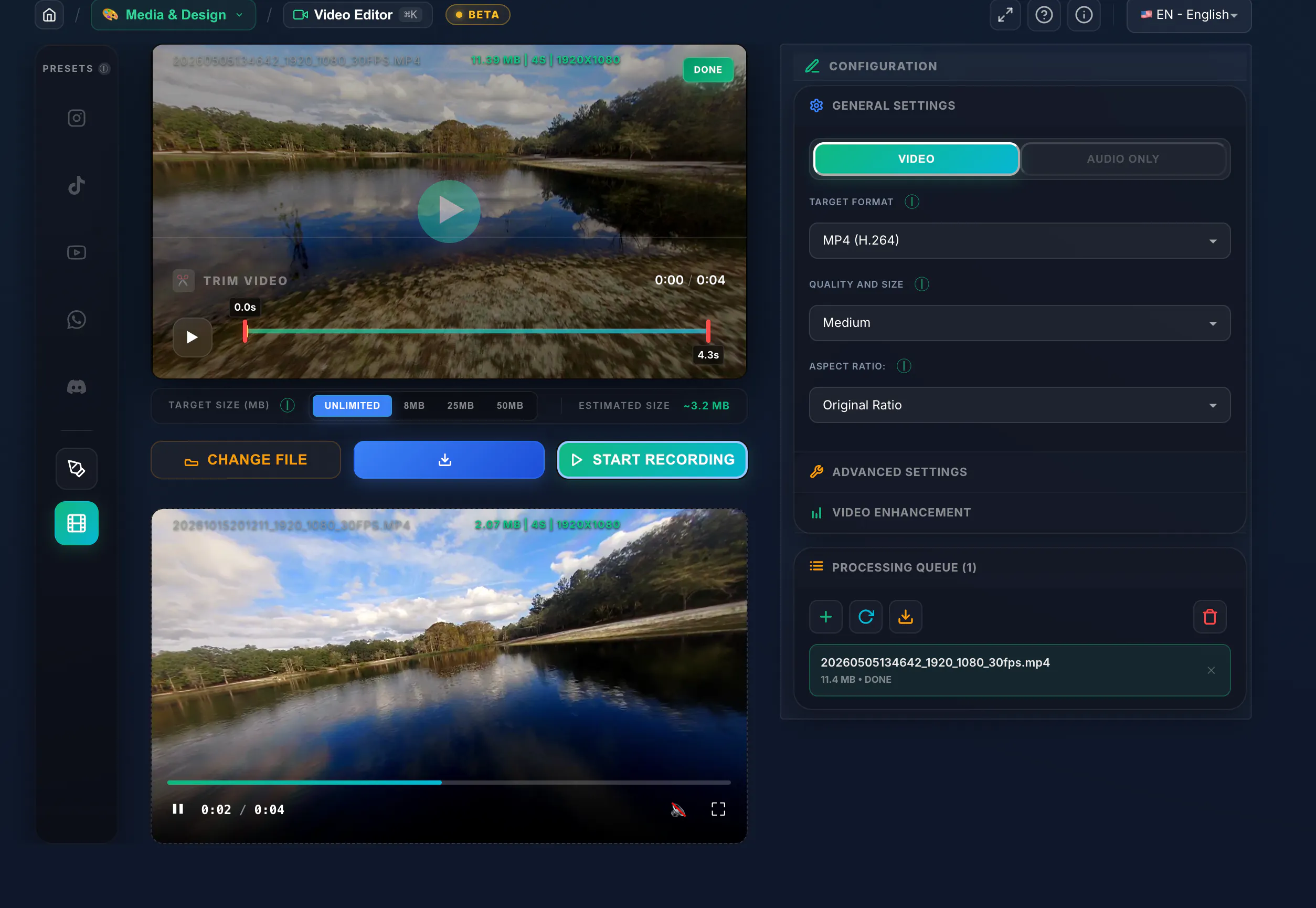The image size is (1316, 908).
Task: Click the Change File button
Action: 246,460
